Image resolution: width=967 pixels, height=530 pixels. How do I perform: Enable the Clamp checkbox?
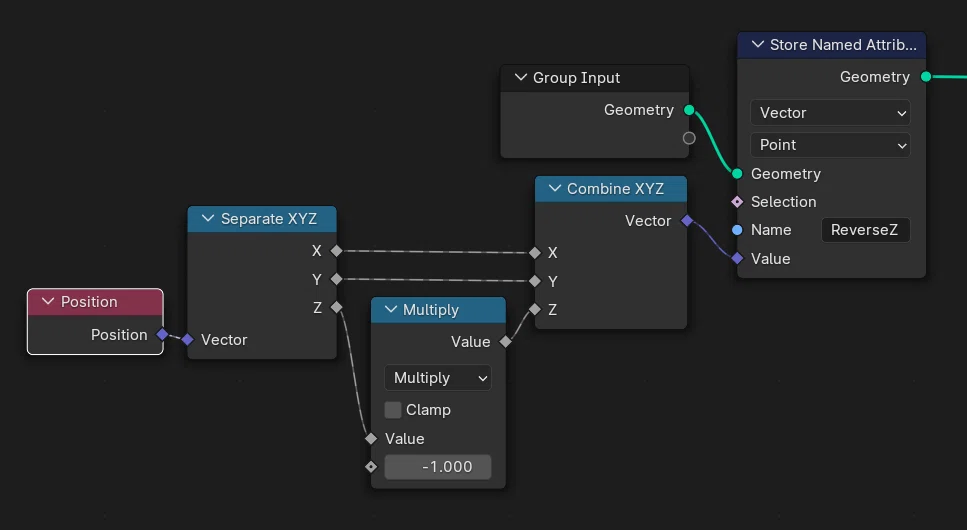click(x=393, y=410)
